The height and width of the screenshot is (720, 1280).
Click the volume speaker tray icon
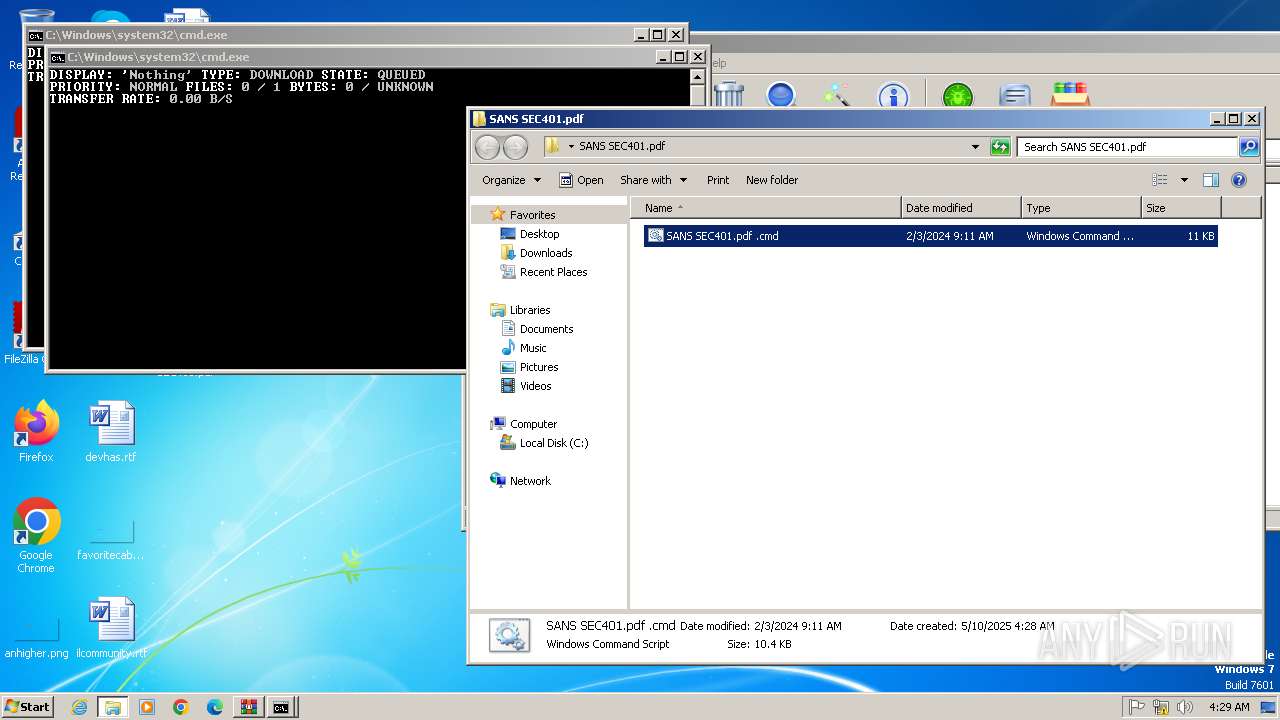[1185, 707]
